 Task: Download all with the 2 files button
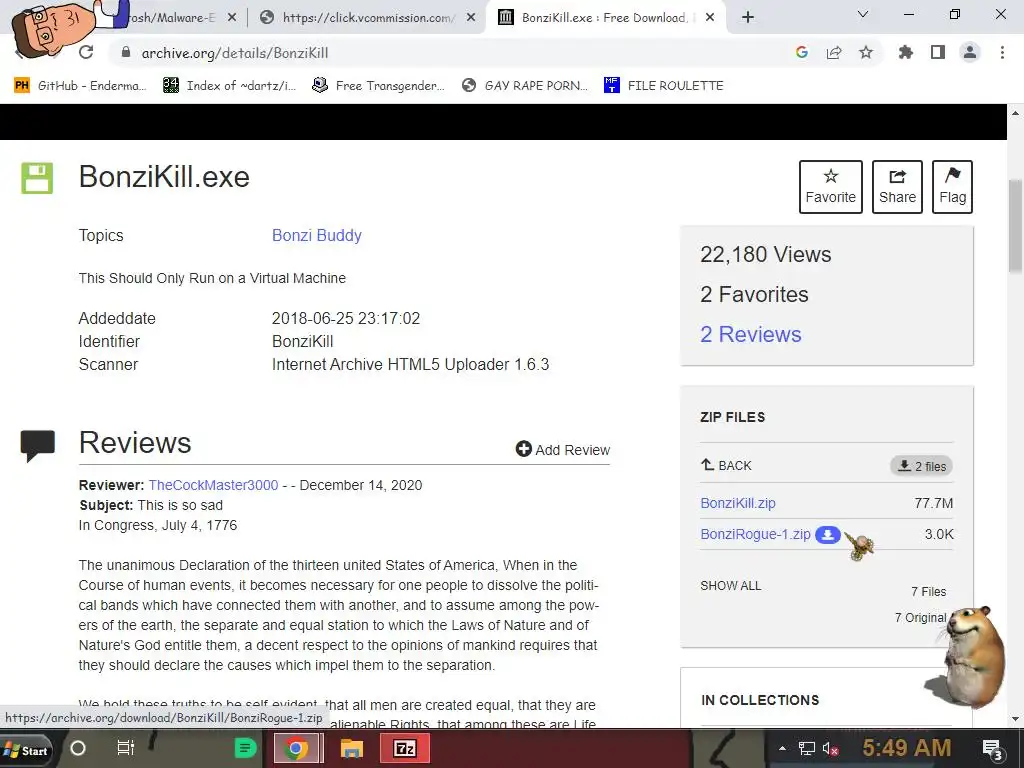921,466
